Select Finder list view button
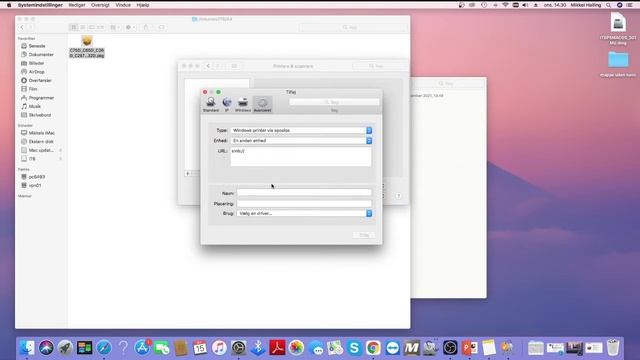Screen dimensions: 640x360 [x=82, y=27]
